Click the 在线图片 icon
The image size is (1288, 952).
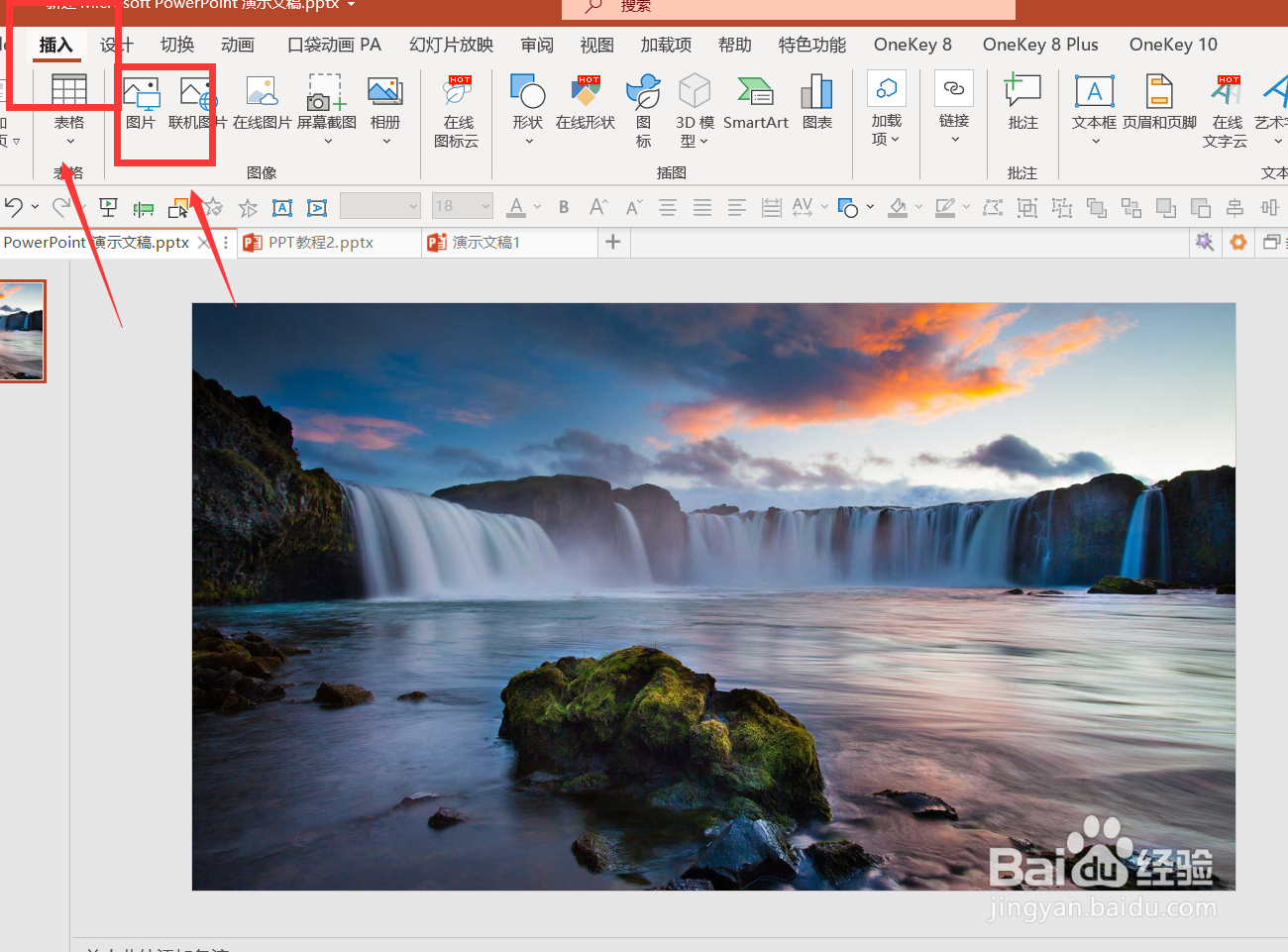262,104
